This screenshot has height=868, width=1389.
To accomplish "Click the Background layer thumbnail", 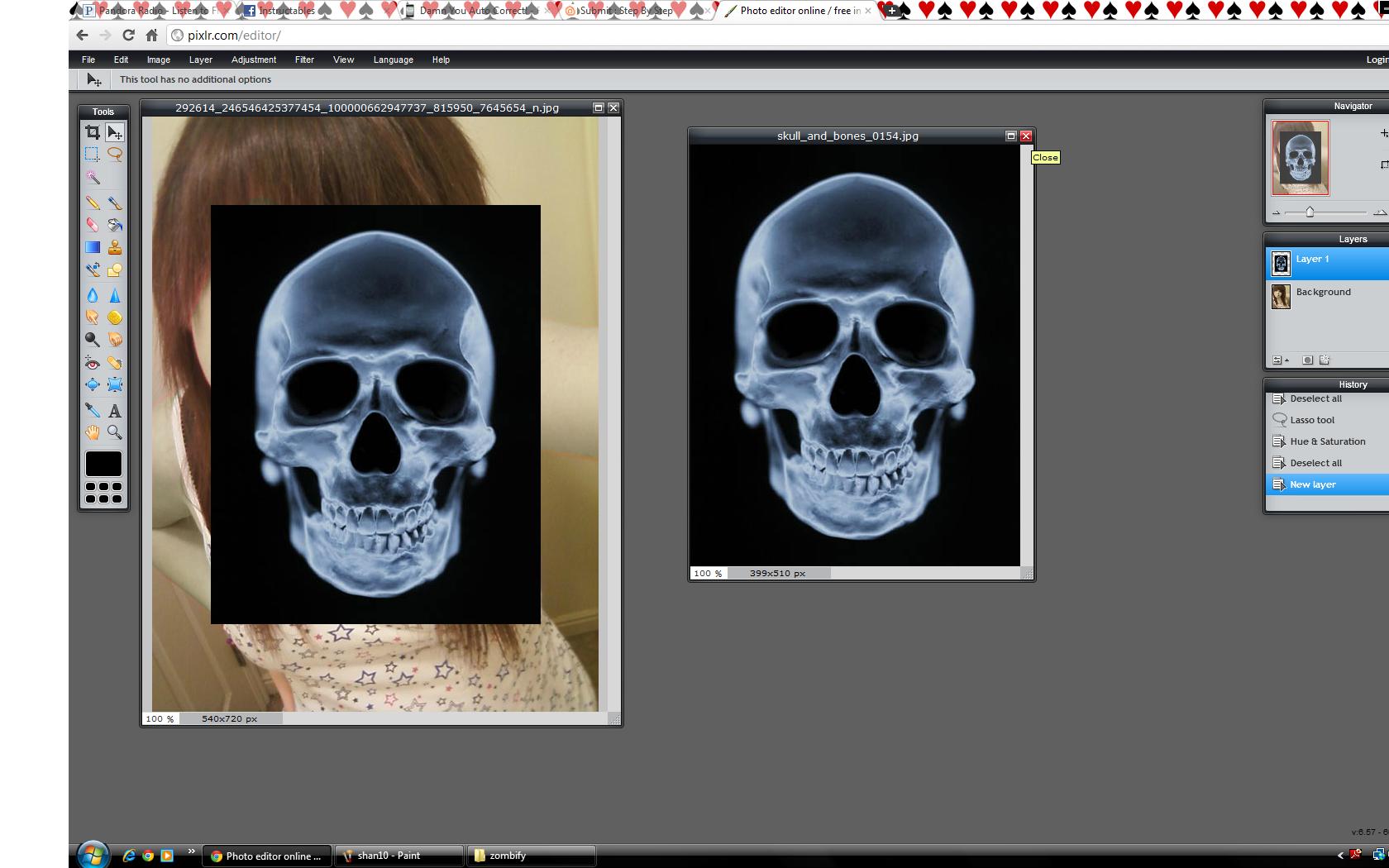I will point(1281,296).
